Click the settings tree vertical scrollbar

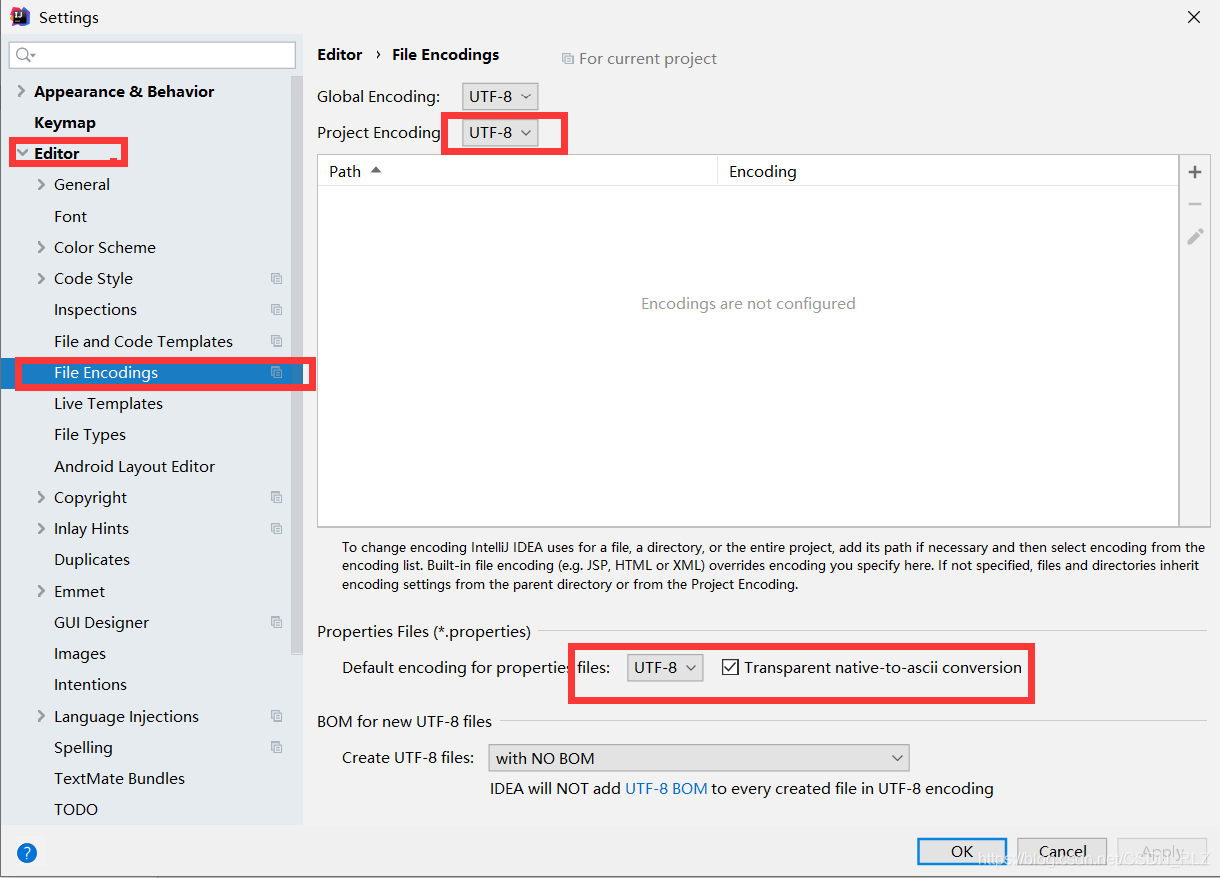click(x=296, y=365)
